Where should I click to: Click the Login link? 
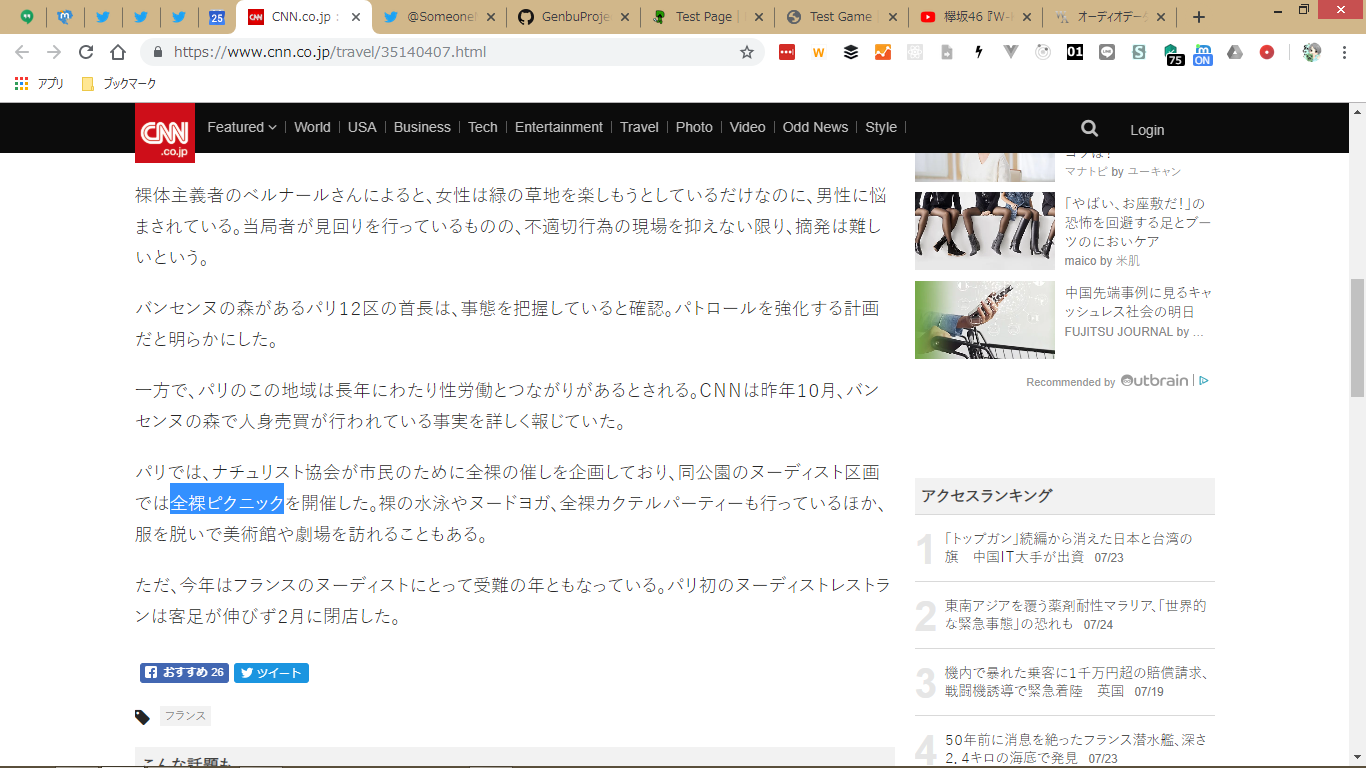tap(1147, 130)
